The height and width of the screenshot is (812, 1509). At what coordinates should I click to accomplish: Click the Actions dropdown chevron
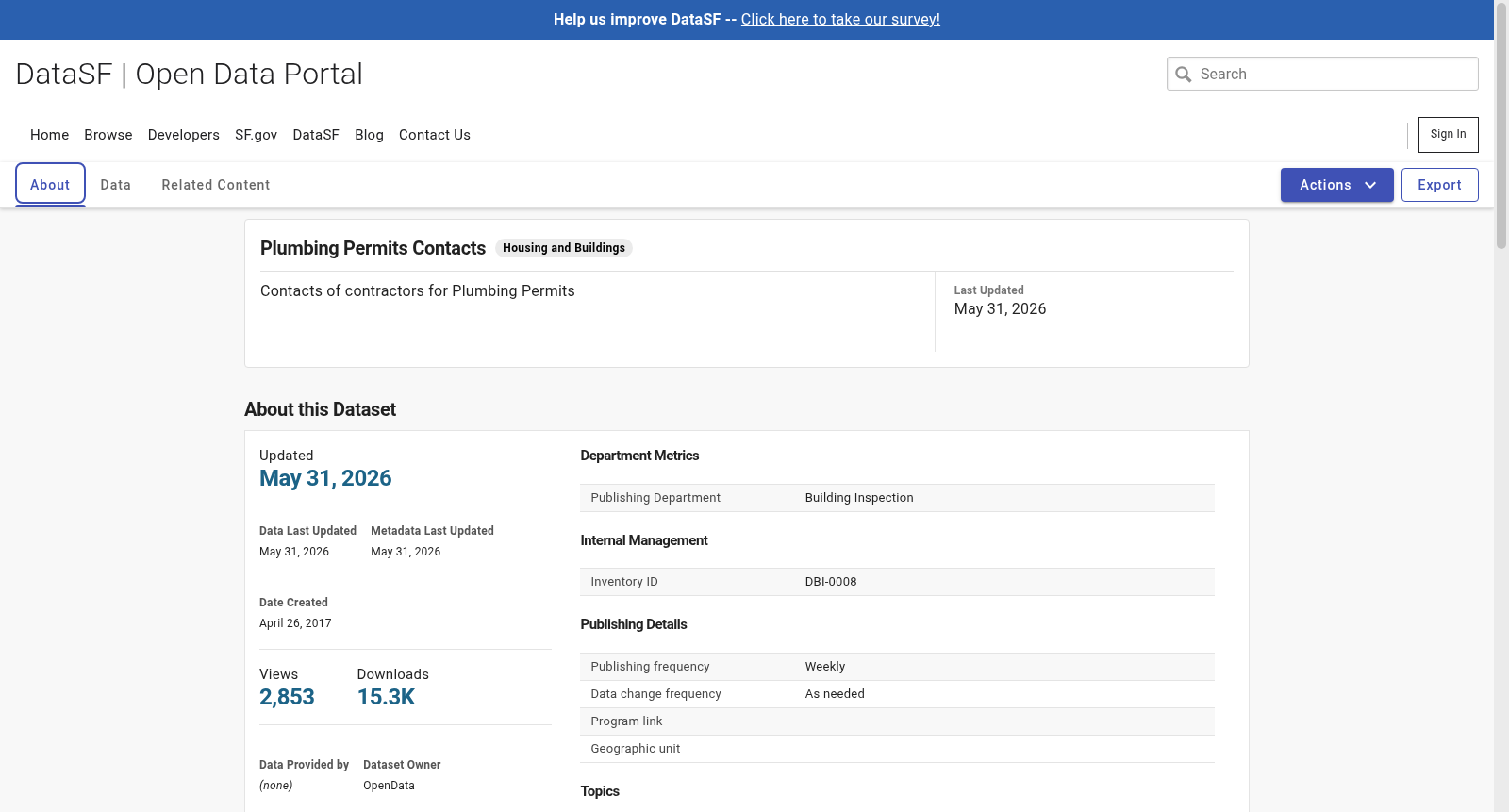pyautogui.click(x=1370, y=185)
